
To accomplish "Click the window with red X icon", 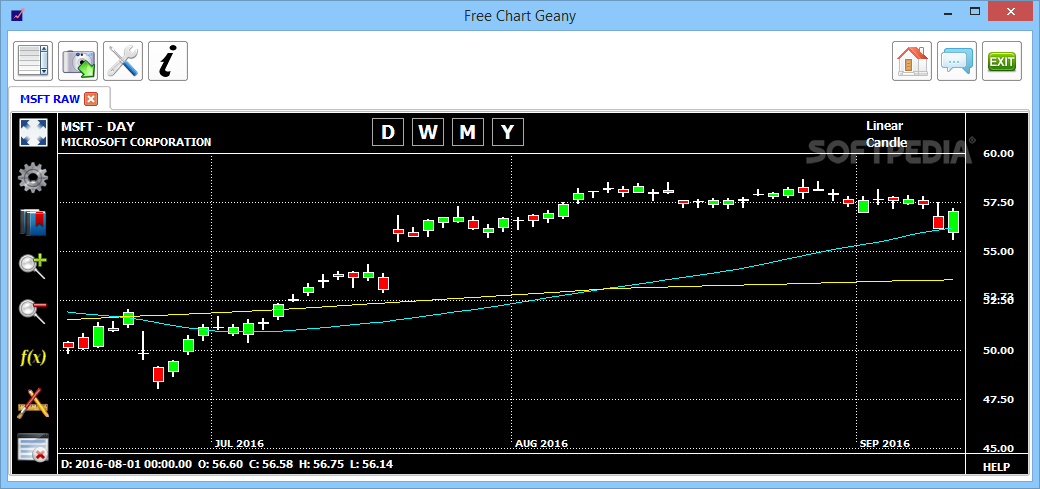I will tap(33, 448).
